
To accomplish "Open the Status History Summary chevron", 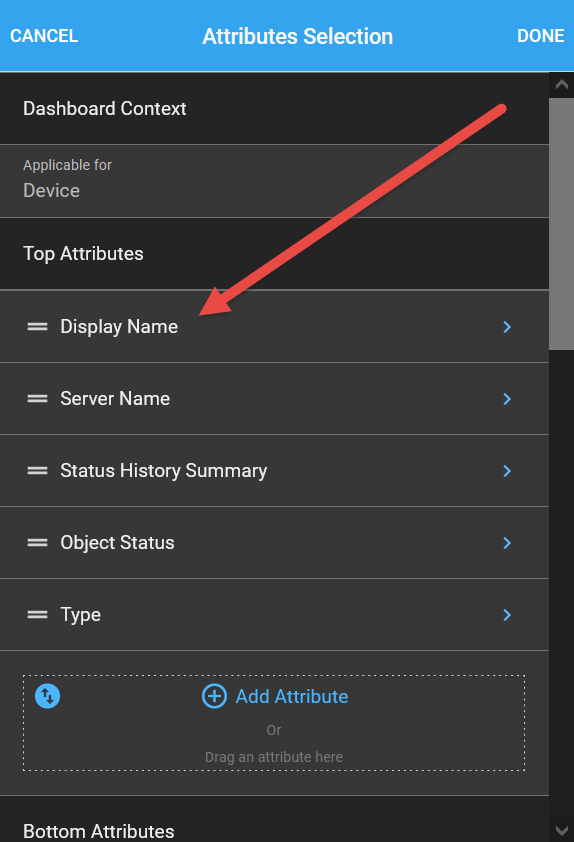I will pyautogui.click(x=507, y=470).
